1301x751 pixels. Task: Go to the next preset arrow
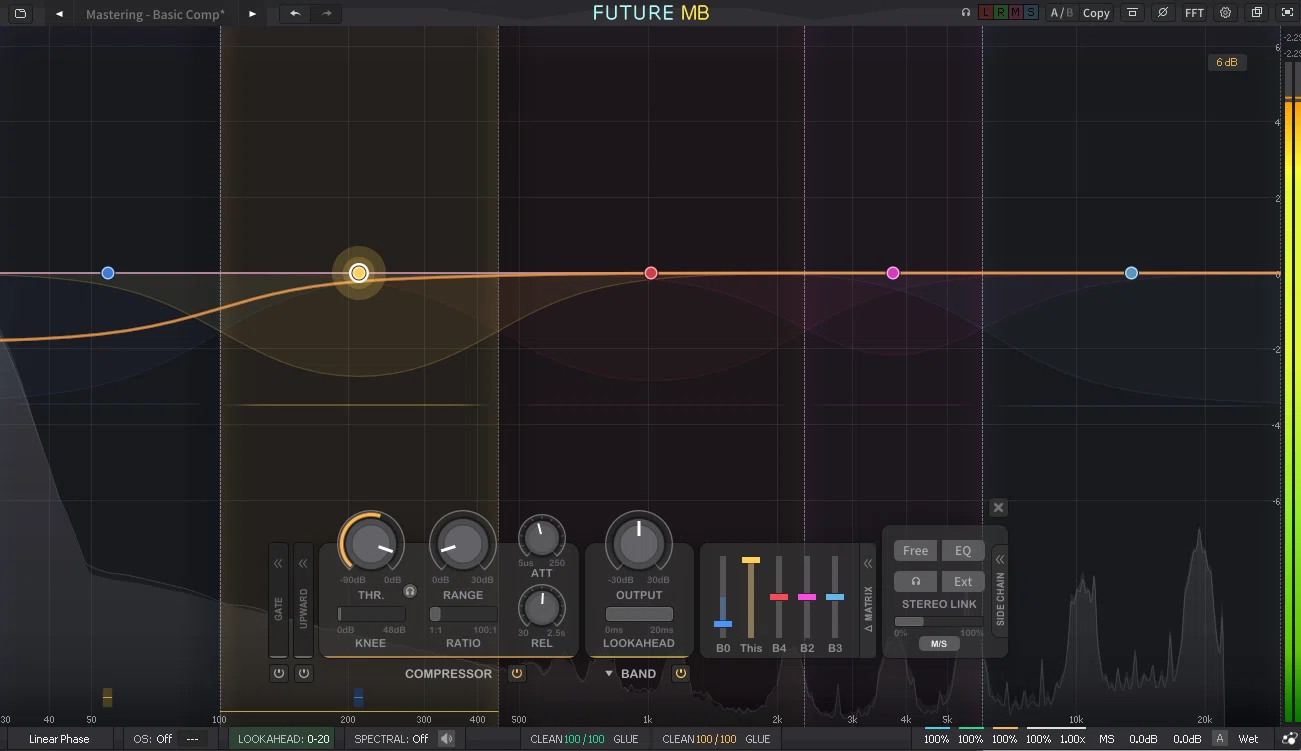[252, 14]
